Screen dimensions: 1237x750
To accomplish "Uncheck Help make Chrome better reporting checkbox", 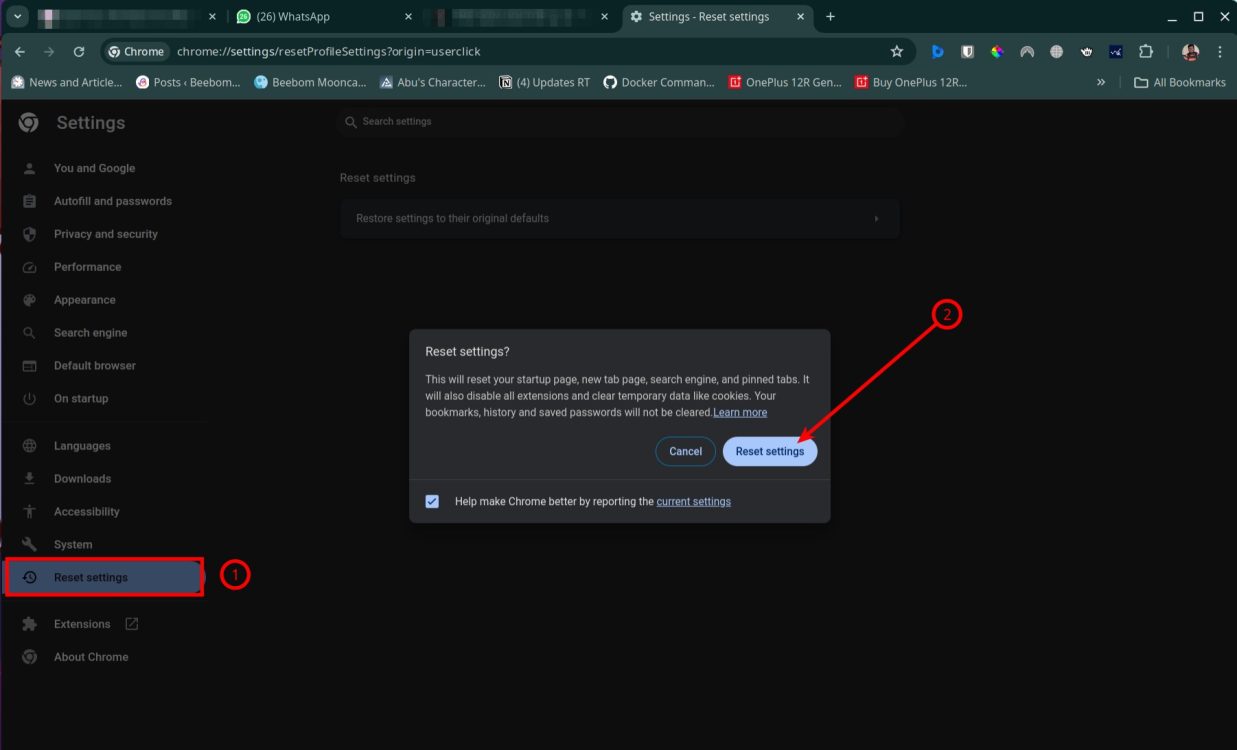I will [x=432, y=501].
